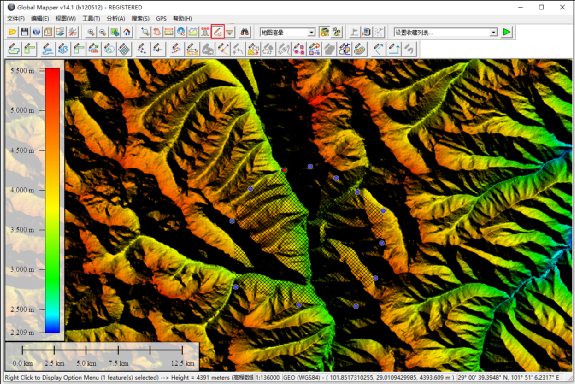Click the GPS device information icon
The width and height of the screenshot is (575, 384).
click(x=366, y=32)
